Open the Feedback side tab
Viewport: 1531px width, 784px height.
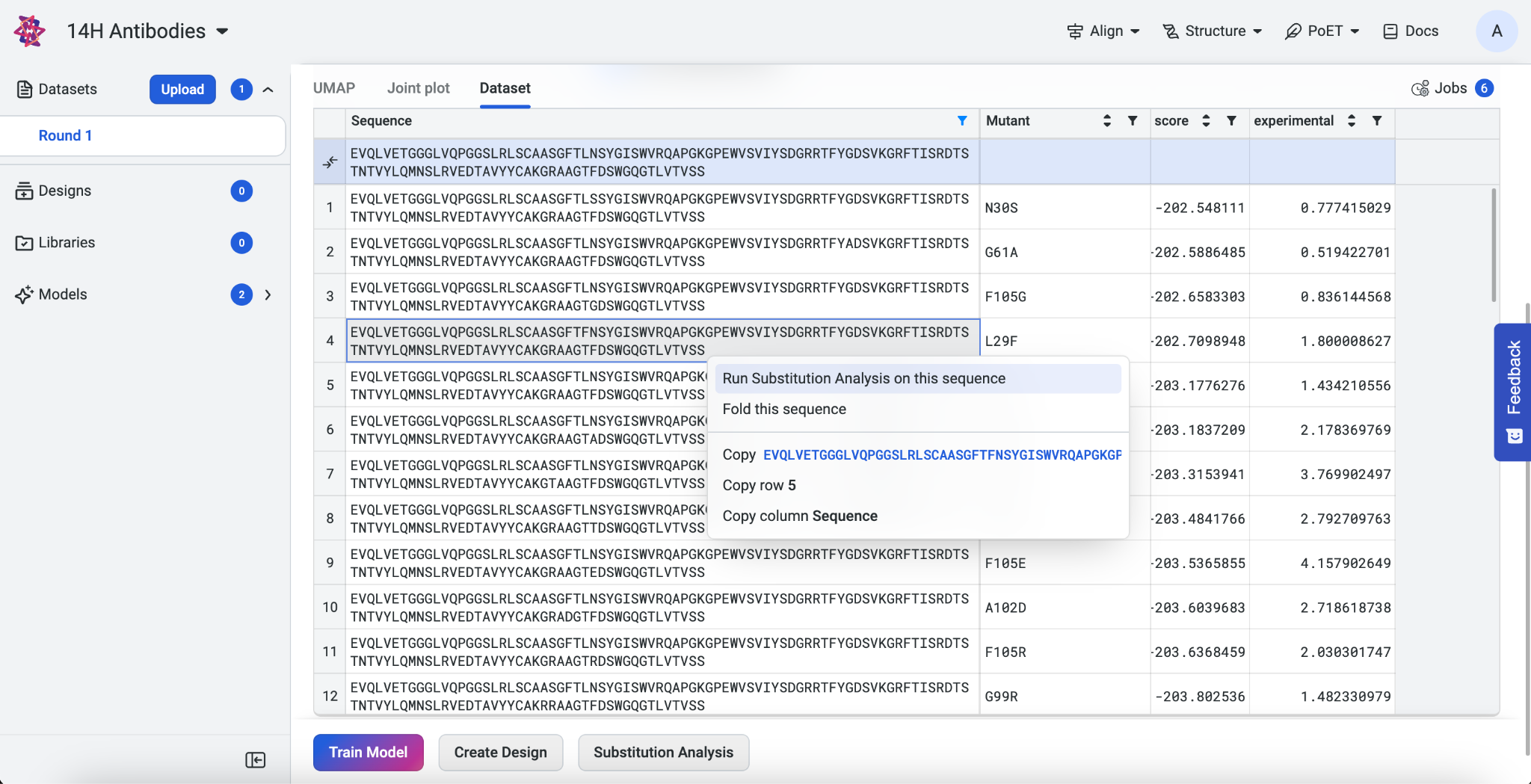coord(1513,392)
